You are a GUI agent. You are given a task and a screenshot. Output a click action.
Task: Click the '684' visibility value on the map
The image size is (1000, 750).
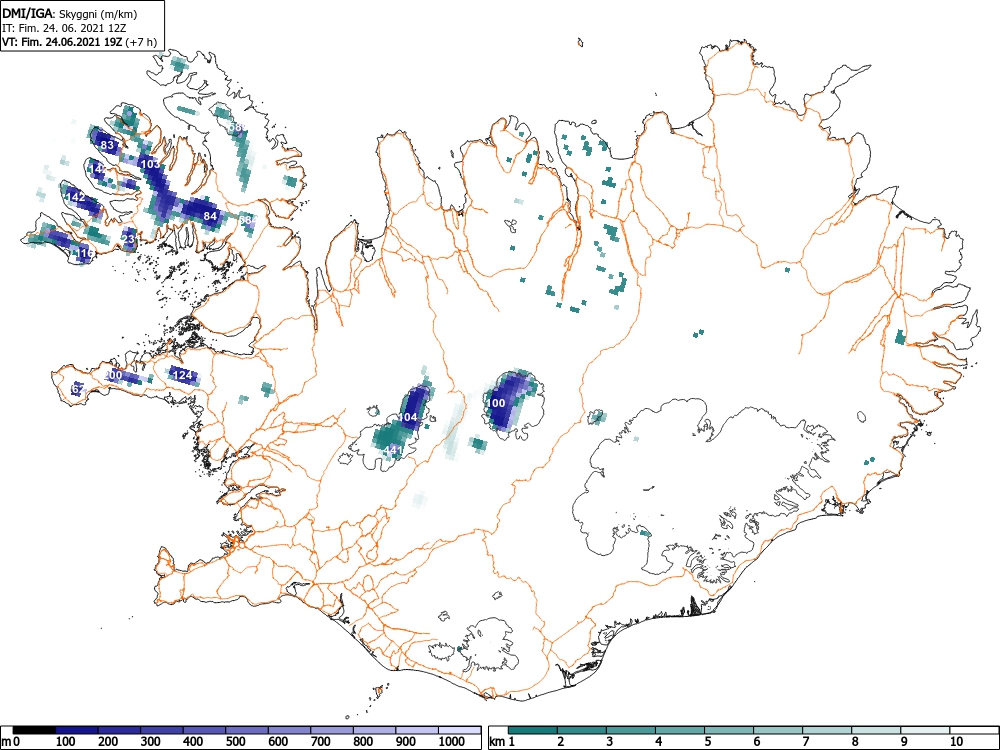pyautogui.click(x=248, y=220)
